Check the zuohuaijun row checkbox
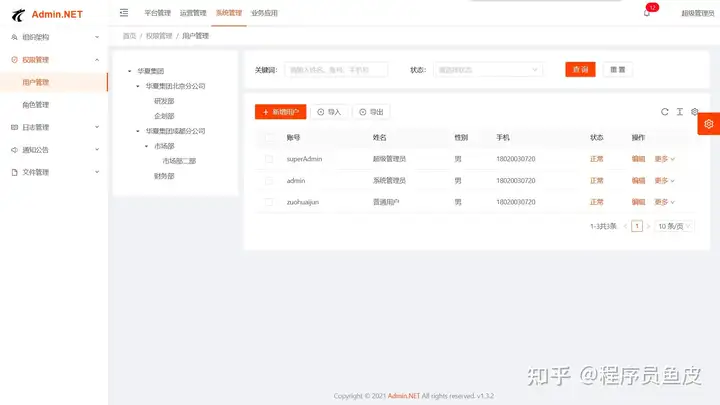The height and width of the screenshot is (405, 720). 269,202
